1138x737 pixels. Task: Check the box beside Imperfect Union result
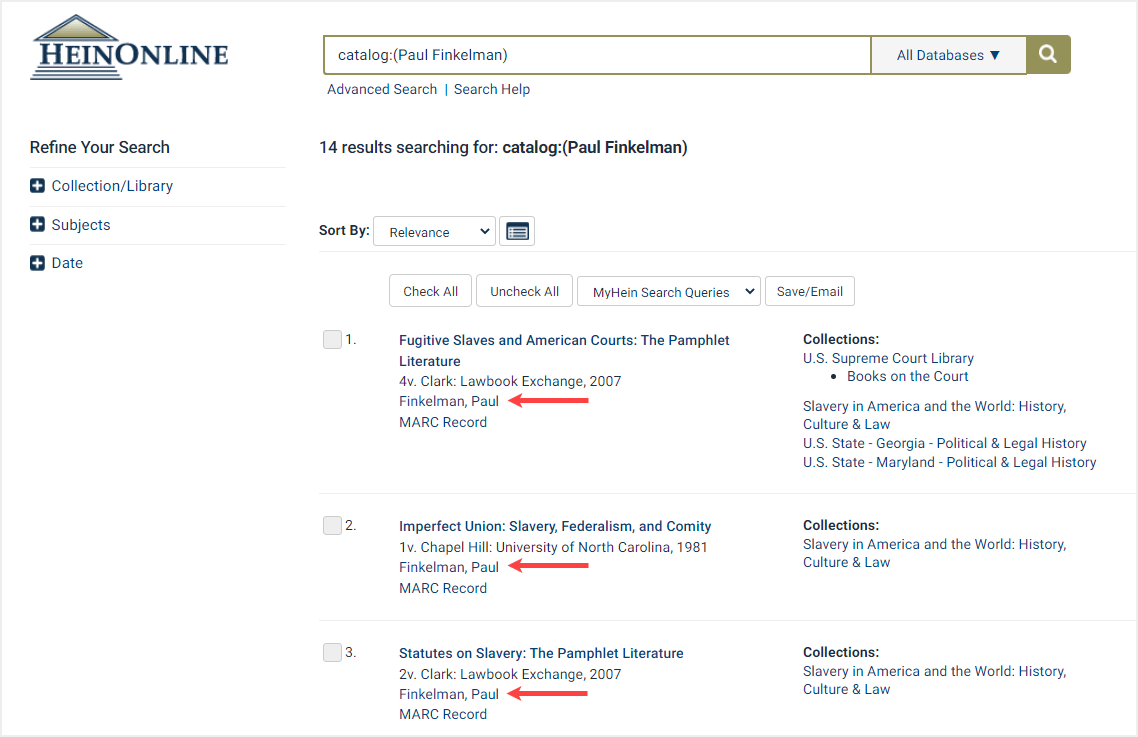tap(332, 525)
